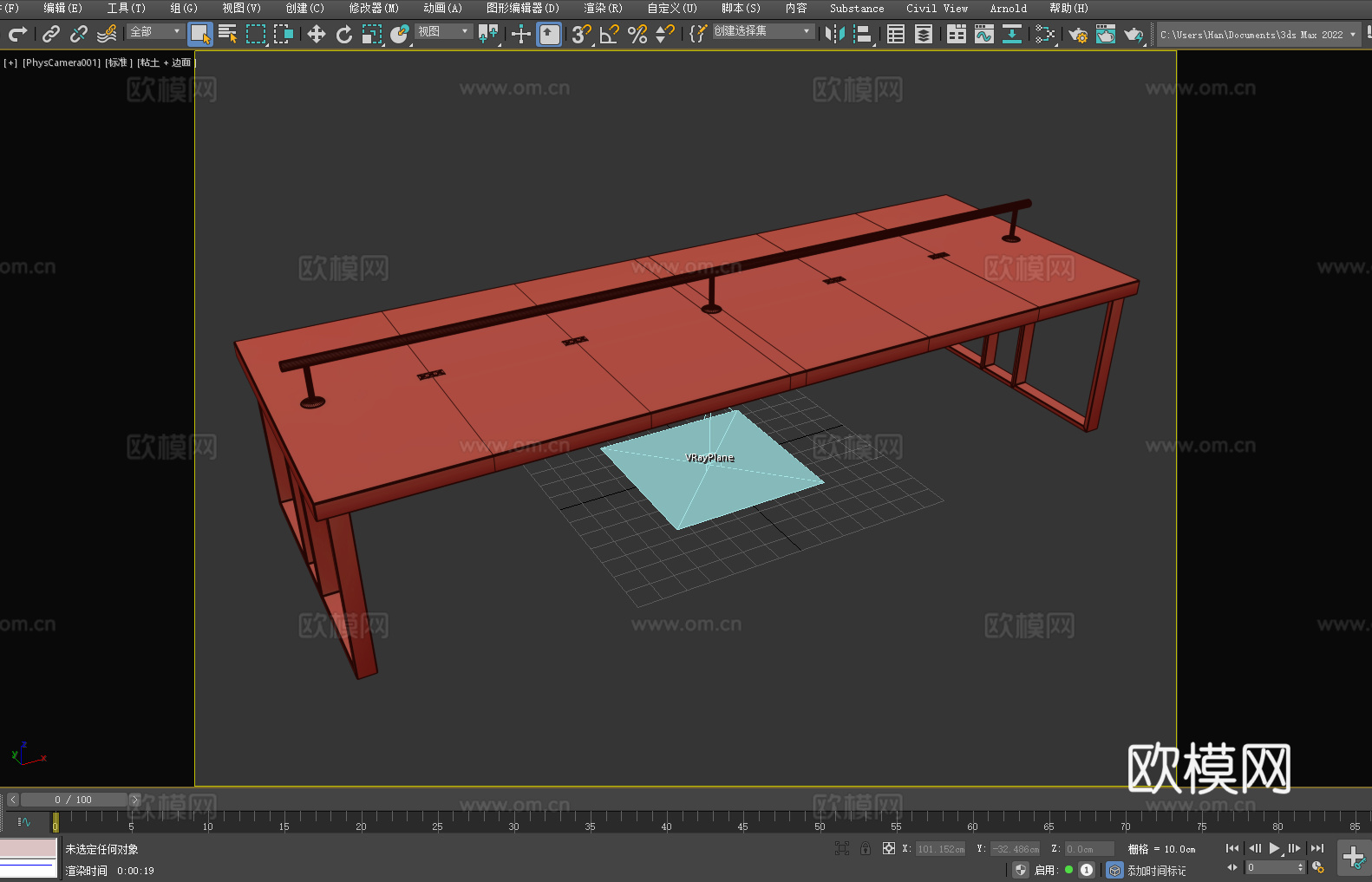The width and height of the screenshot is (1372, 882).
Task: Click 粘土 + 边面 viewport label
Action: point(167,62)
